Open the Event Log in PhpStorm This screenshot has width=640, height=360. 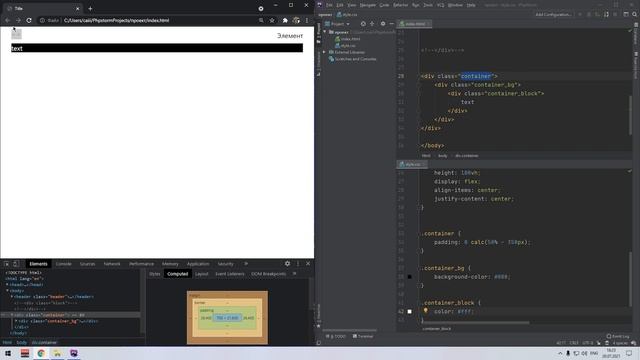[x=617, y=336]
